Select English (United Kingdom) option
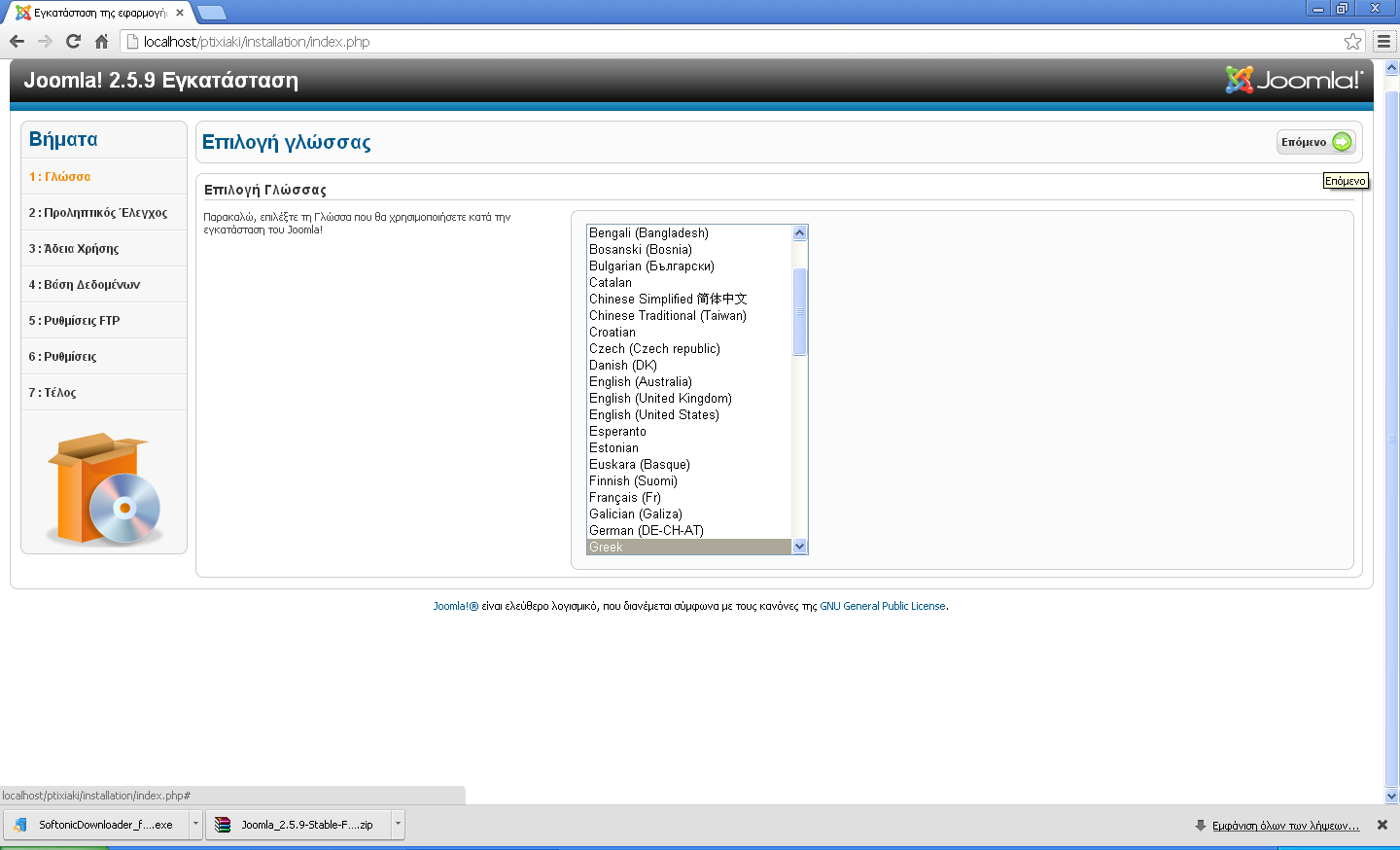The height and width of the screenshot is (850, 1400). [x=689, y=399]
